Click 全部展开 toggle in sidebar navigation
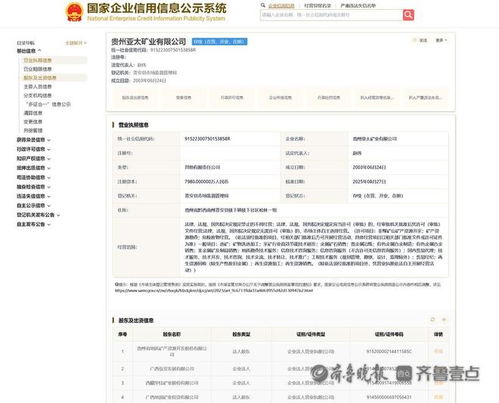This screenshot has height=403, width=499. pos(76,43)
